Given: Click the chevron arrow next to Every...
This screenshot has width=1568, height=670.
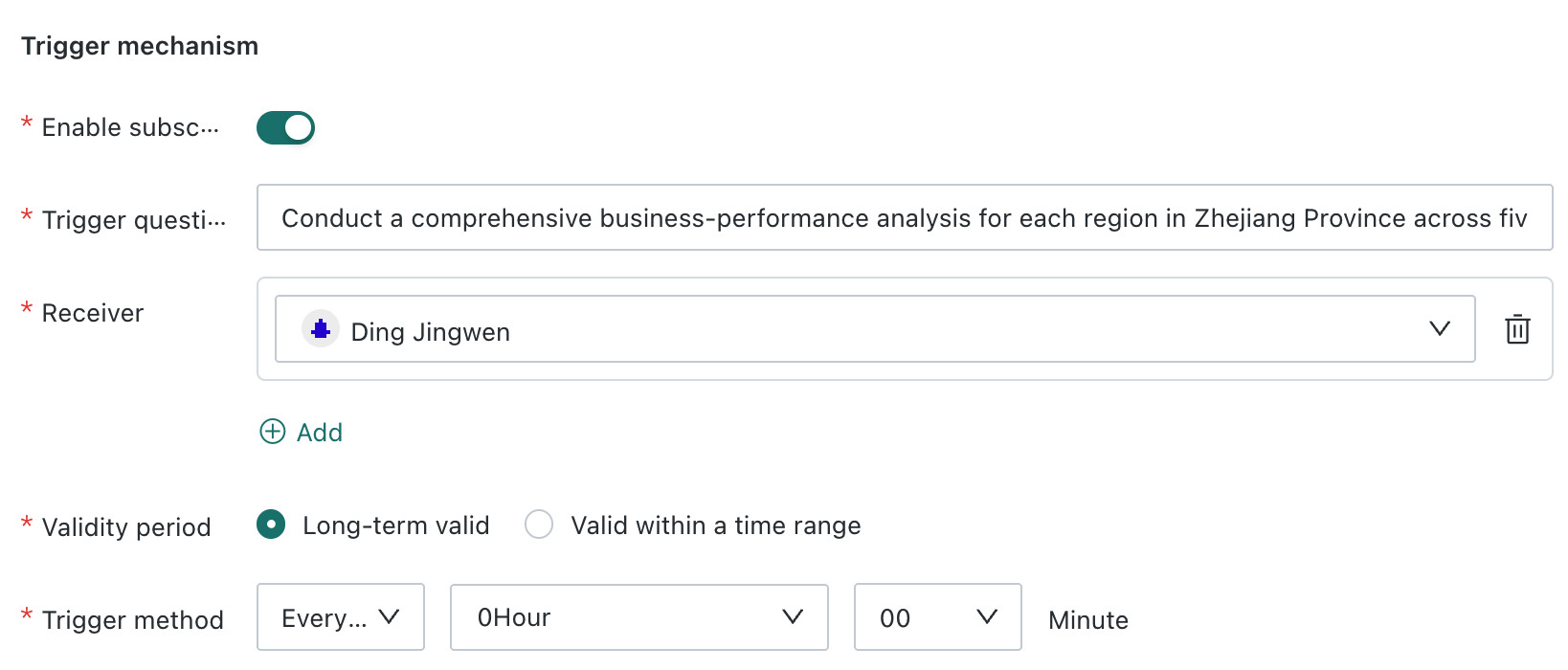Looking at the screenshot, I should point(389,617).
